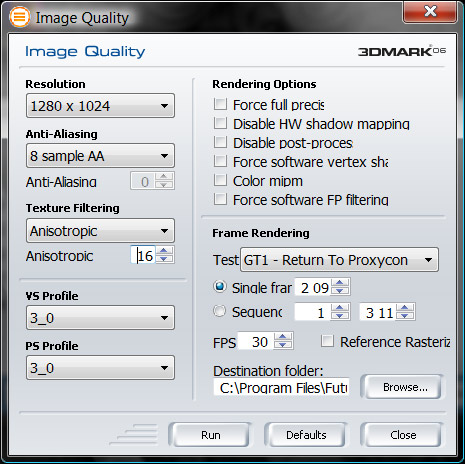
Task: Open the VS Profile dropdown
Action: pyautogui.click(x=100, y=318)
